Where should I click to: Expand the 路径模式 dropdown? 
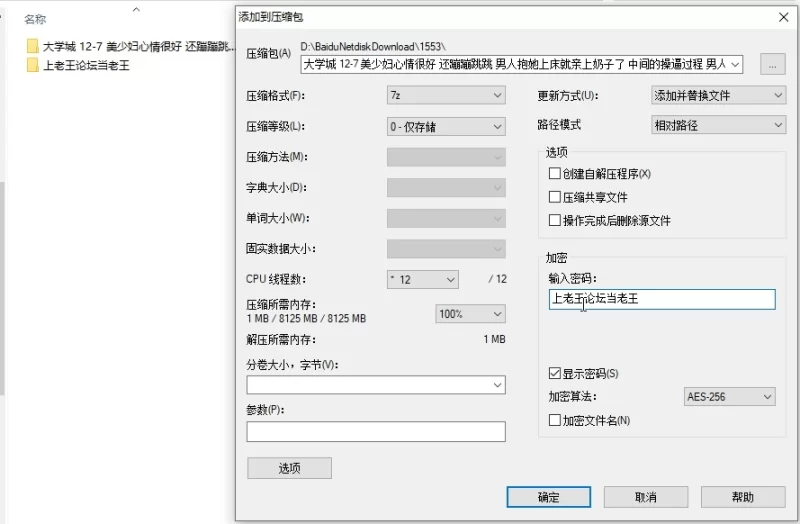click(718, 125)
